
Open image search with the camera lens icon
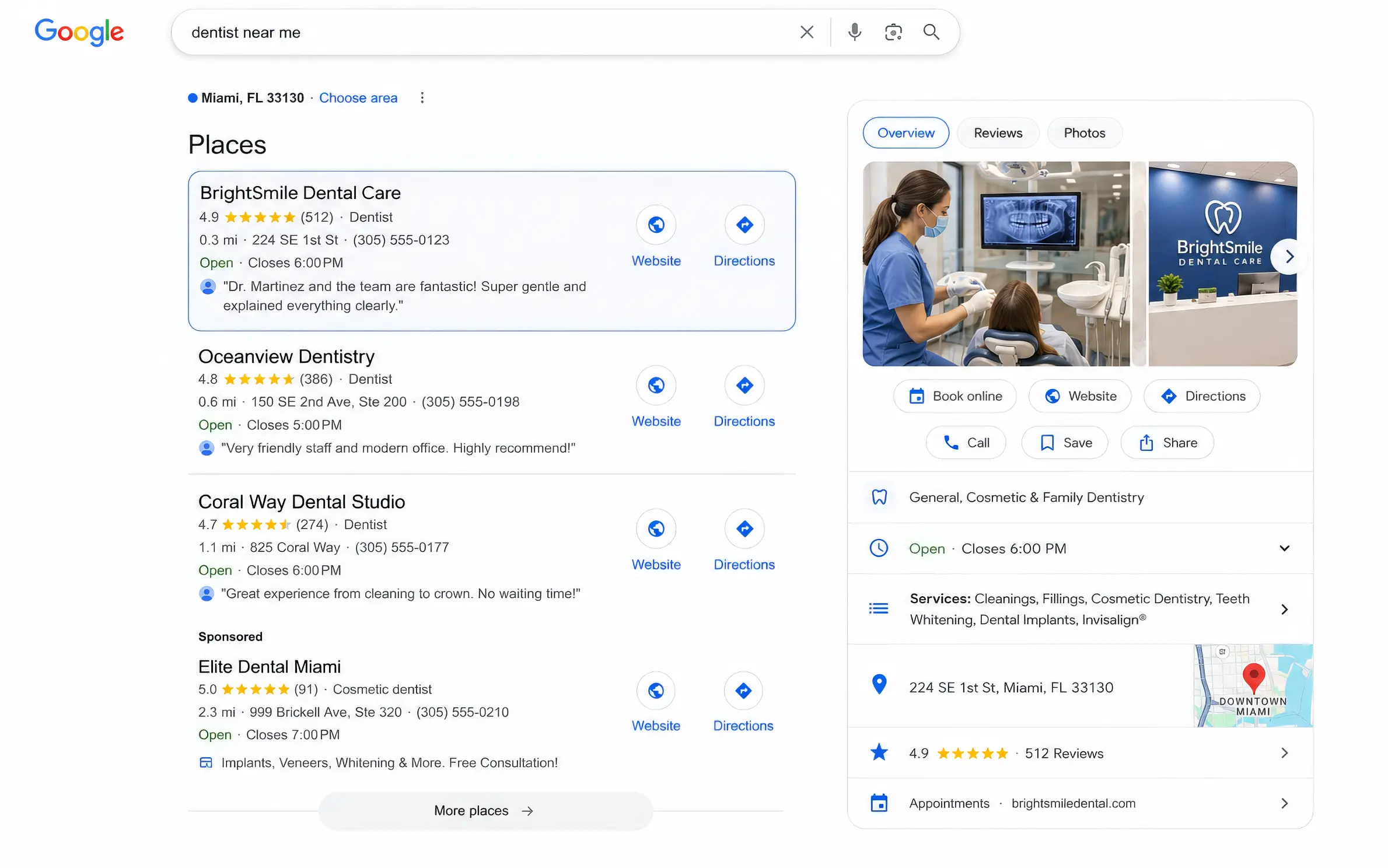pyautogui.click(x=893, y=32)
